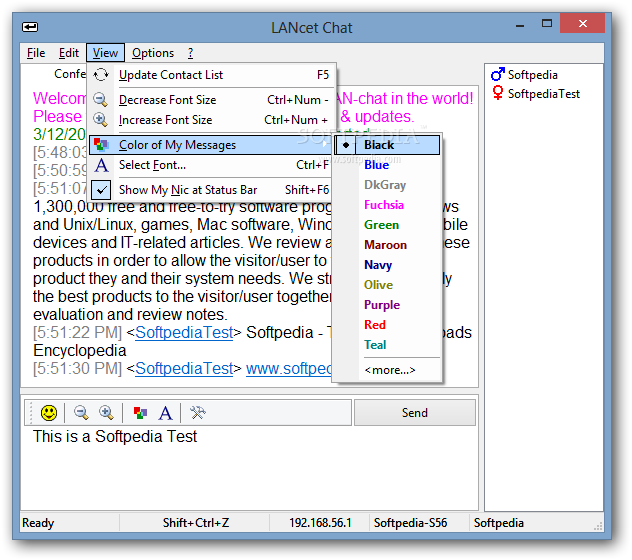Open the Options menu

[153, 53]
